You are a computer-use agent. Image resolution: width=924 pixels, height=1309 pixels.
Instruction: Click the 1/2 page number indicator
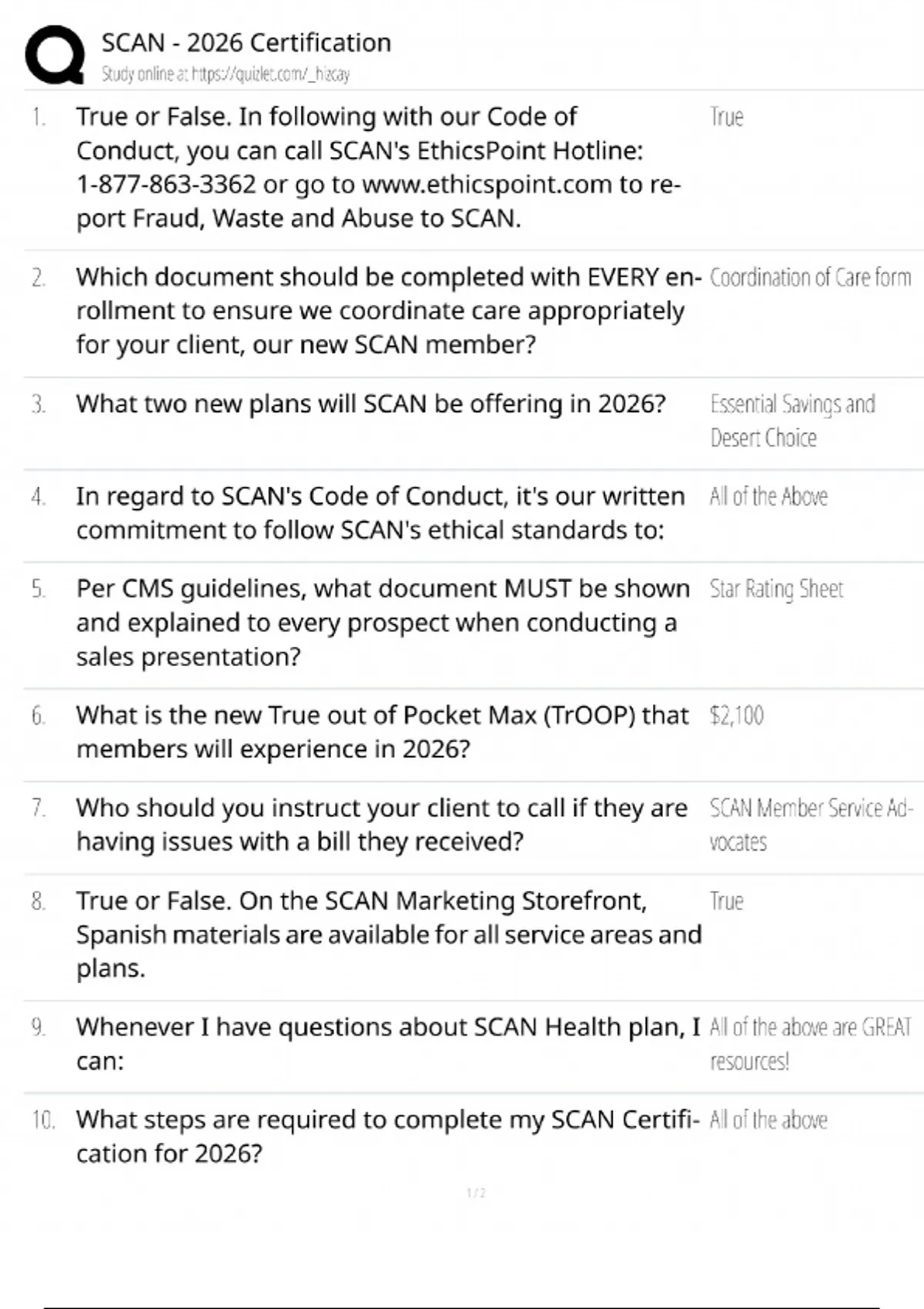click(476, 1193)
